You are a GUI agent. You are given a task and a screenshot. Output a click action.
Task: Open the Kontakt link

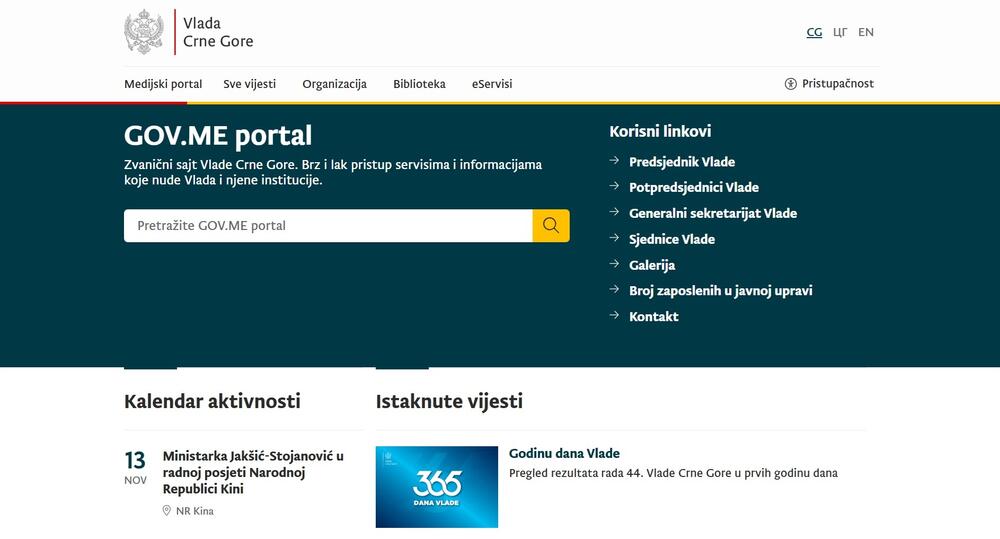tap(654, 316)
